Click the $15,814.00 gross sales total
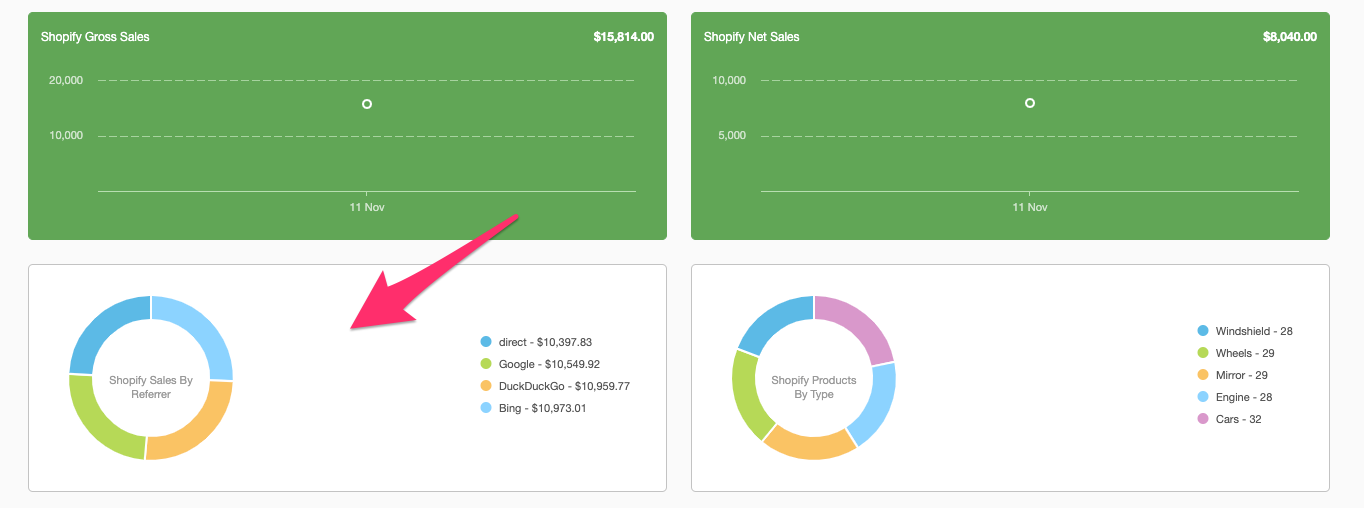The width and height of the screenshot is (1364, 508). [623, 37]
